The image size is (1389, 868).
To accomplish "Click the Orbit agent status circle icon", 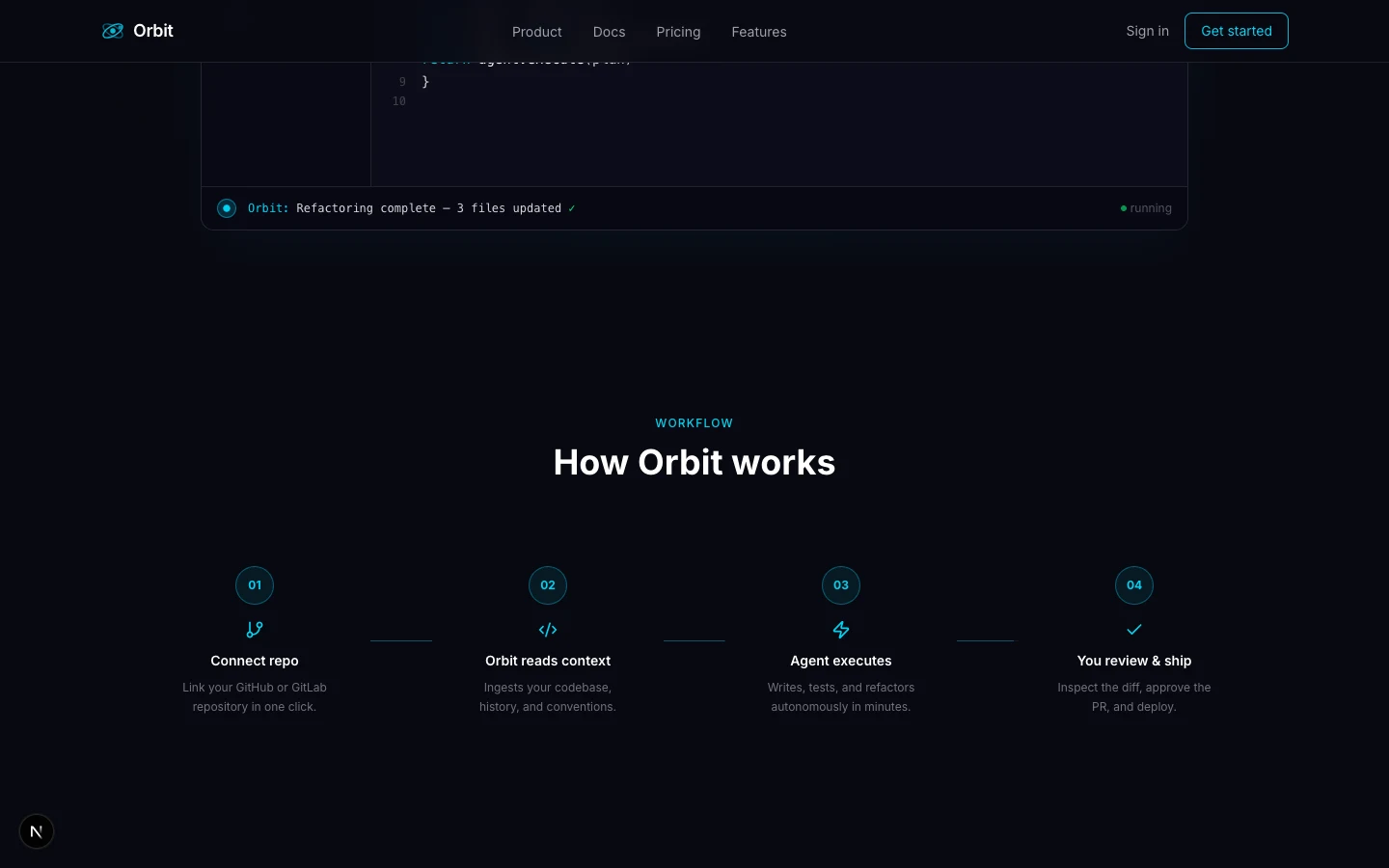I will click(227, 208).
